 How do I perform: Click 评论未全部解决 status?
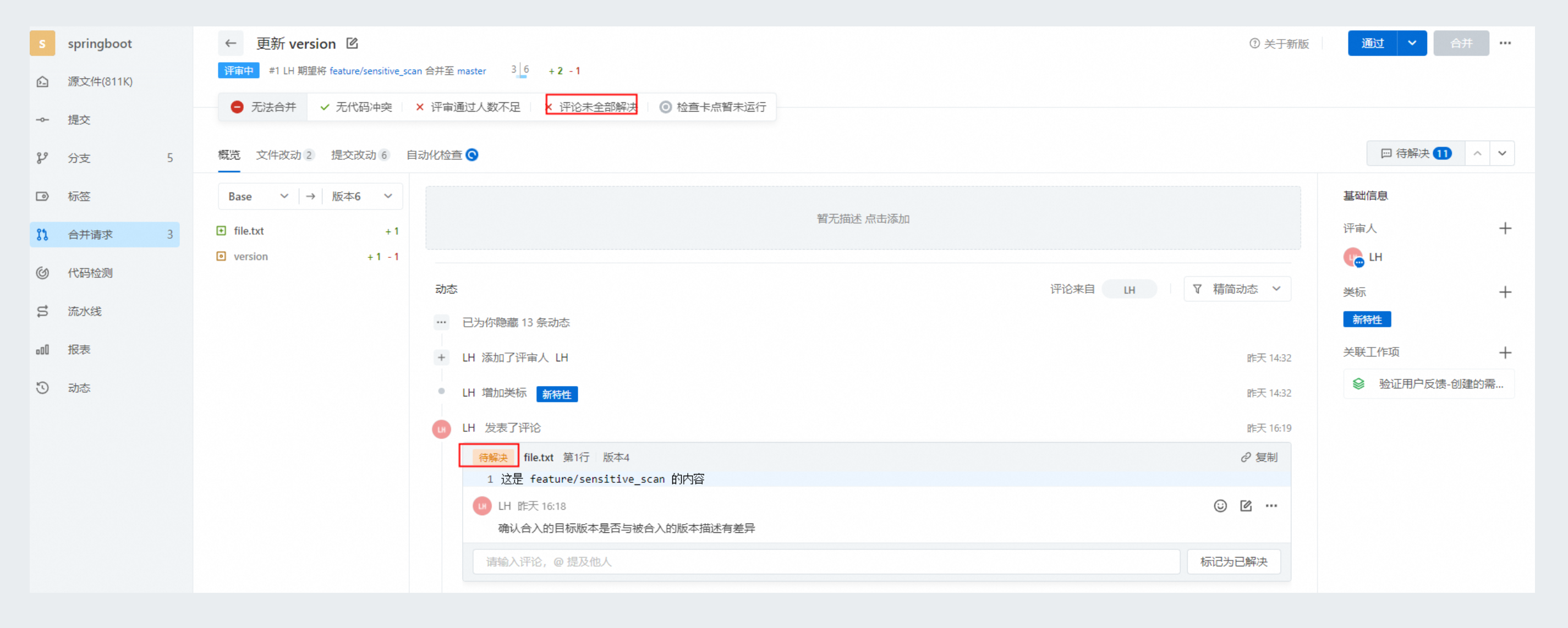[591, 107]
